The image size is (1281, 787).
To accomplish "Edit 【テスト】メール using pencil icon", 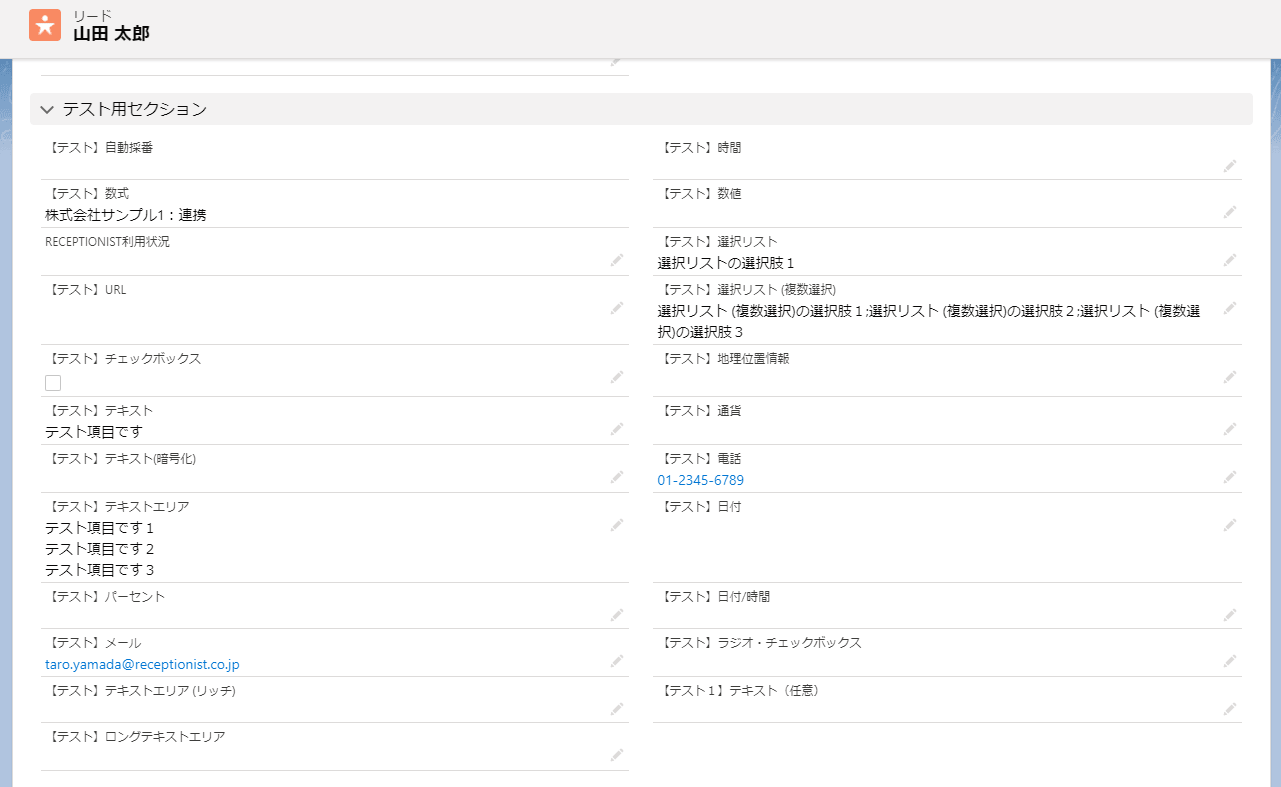I will point(617,662).
